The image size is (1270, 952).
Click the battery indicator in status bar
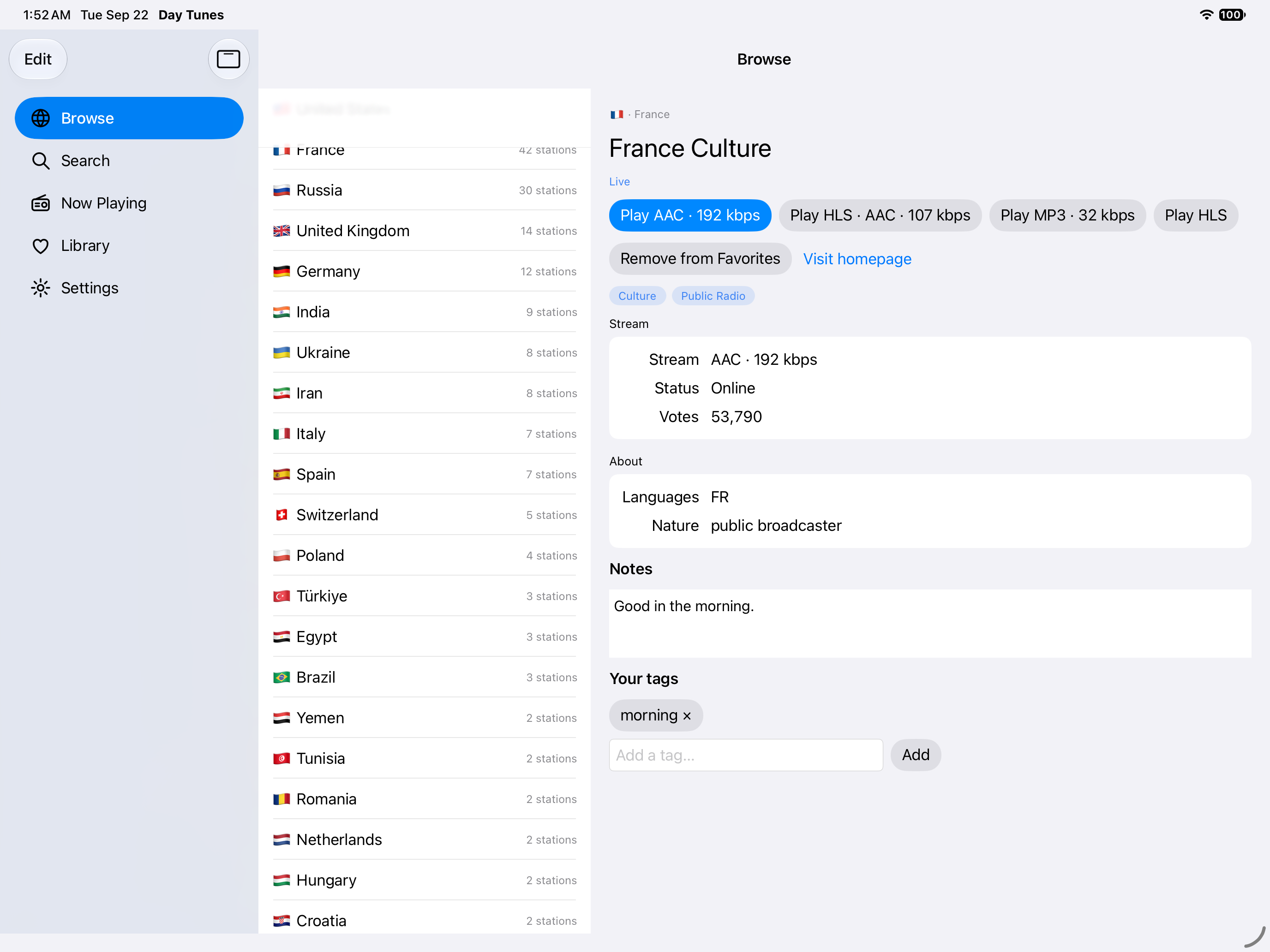tap(1232, 15)
